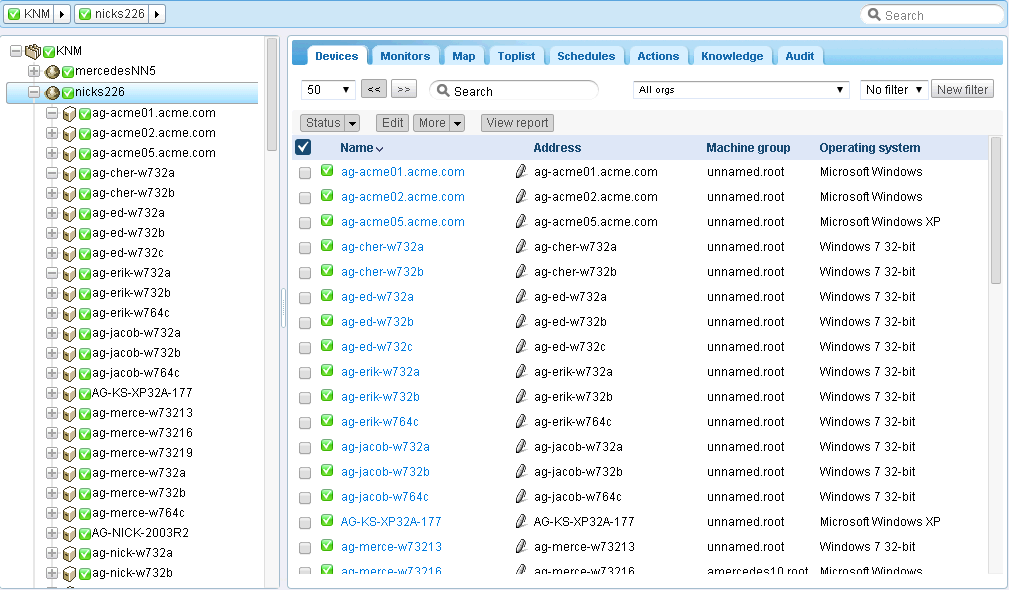
Task: Click the pencil icon for AG-KS-XP32A-177 row
Action: point(520,521)
